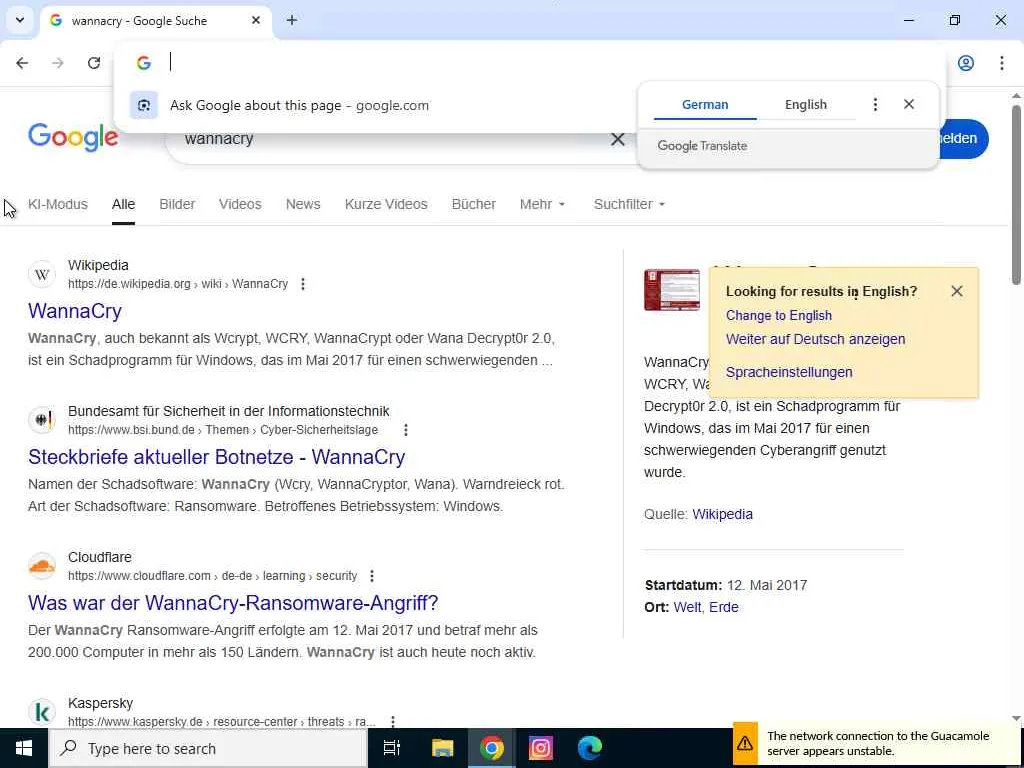Click the Startdatum 12. Mai 2017 text
Screen dimensions: 1024x768
click(726, 584)
